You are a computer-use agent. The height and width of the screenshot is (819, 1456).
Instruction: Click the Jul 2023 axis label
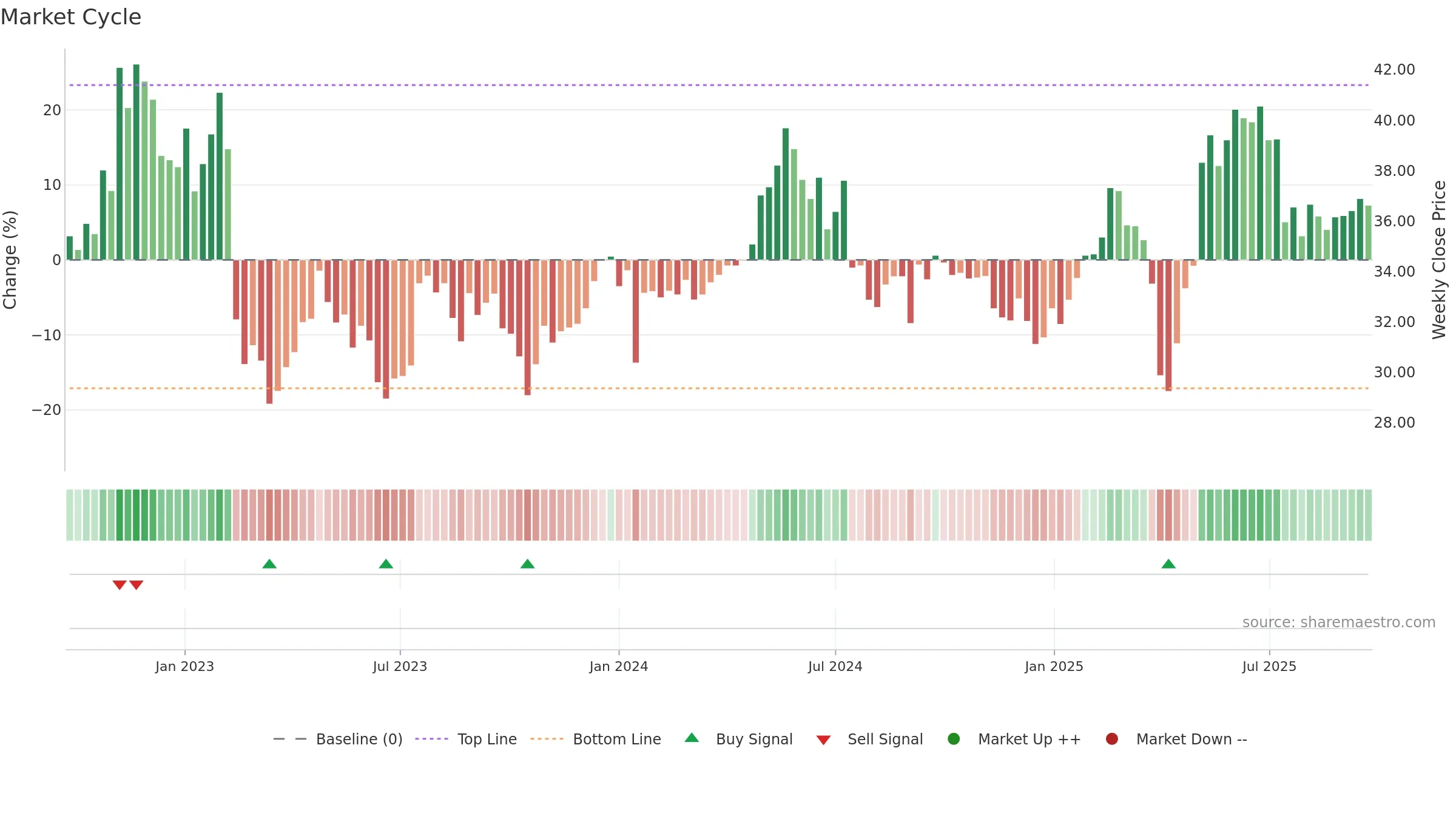click(x=400, y=666)
